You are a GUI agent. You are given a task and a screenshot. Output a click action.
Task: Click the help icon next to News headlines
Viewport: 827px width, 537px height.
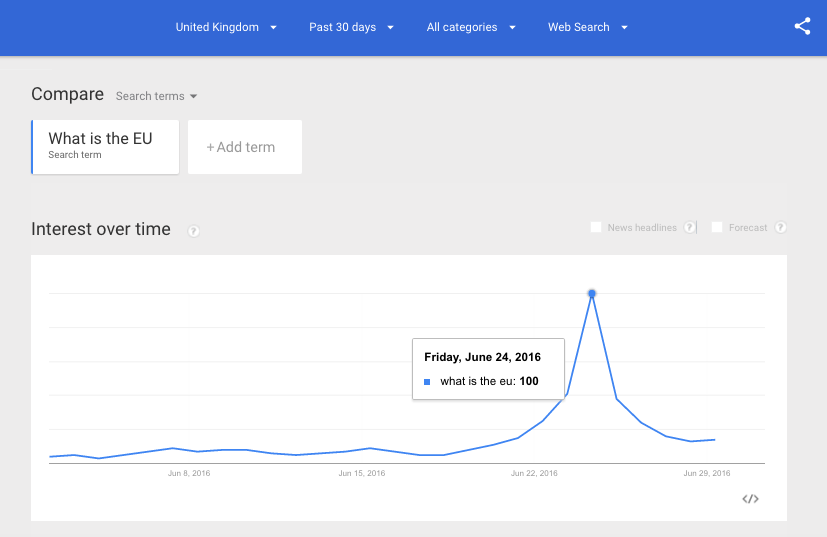[690, 228]
